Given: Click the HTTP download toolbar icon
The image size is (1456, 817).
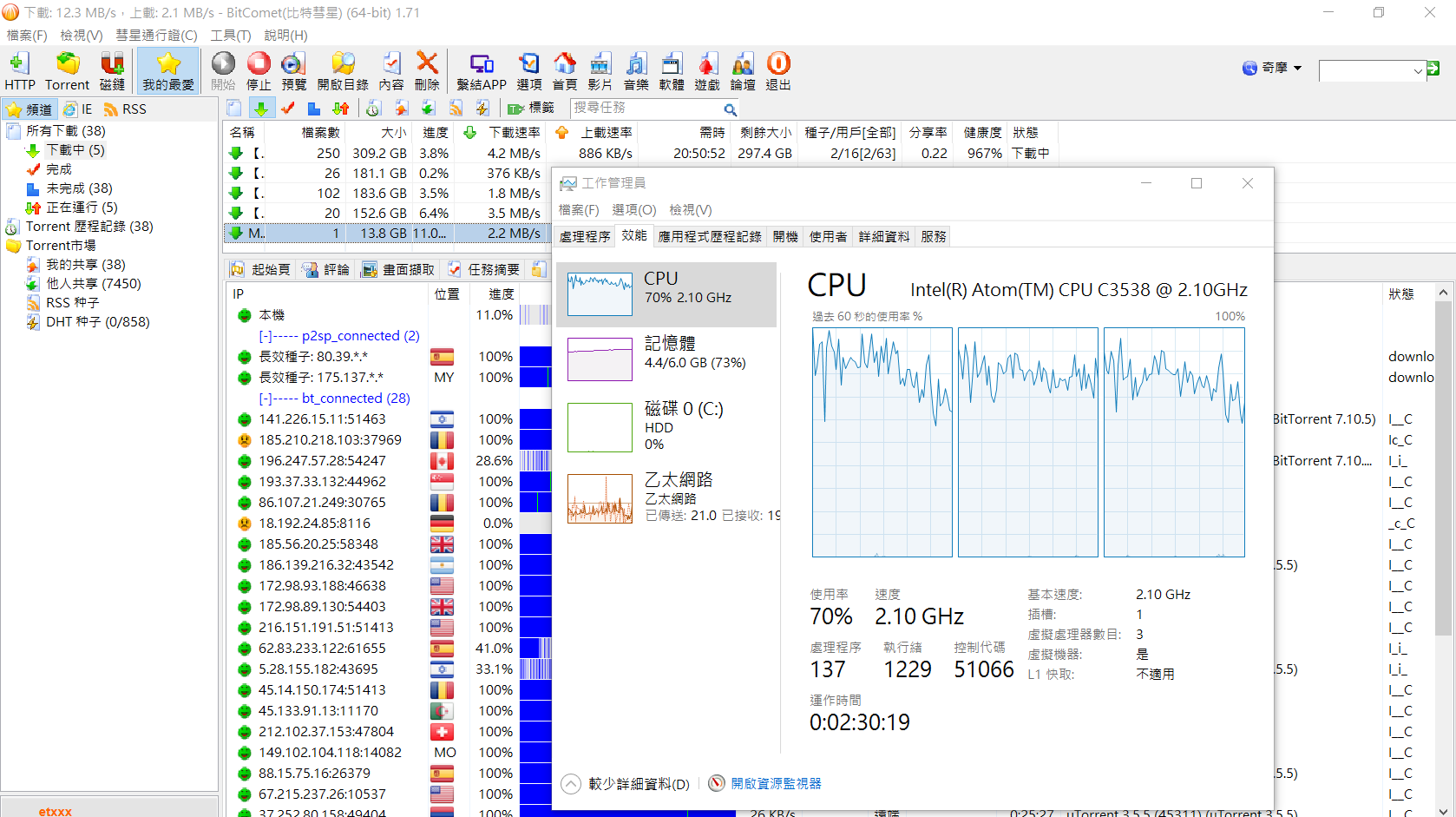Looking at the screenshot, I should [x=19, y=71].
